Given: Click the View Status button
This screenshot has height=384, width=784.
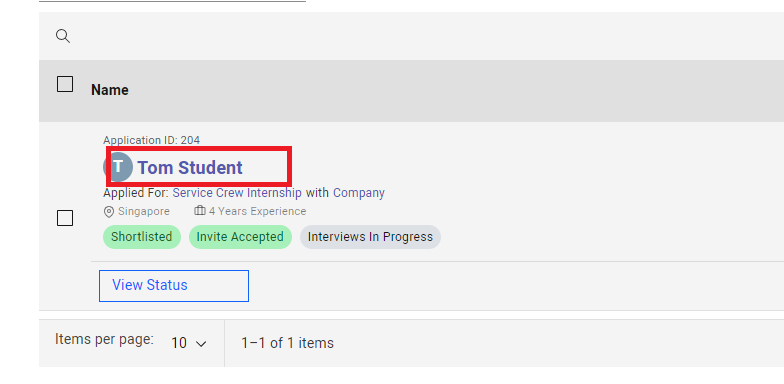Looking at the screenshot, I should click(x=174, y=286).
